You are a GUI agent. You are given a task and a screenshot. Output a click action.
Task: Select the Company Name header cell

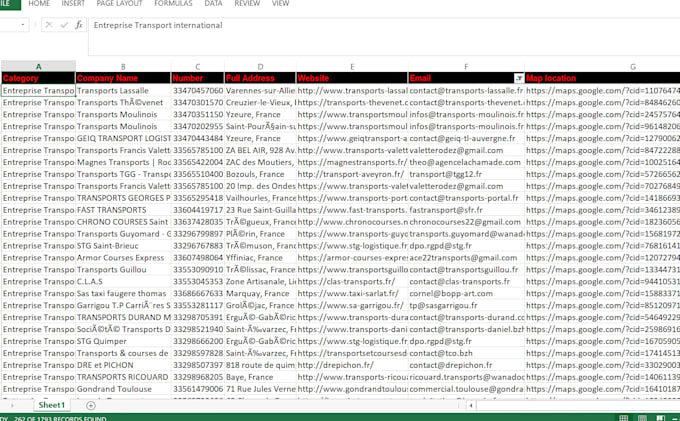[123, 78]
